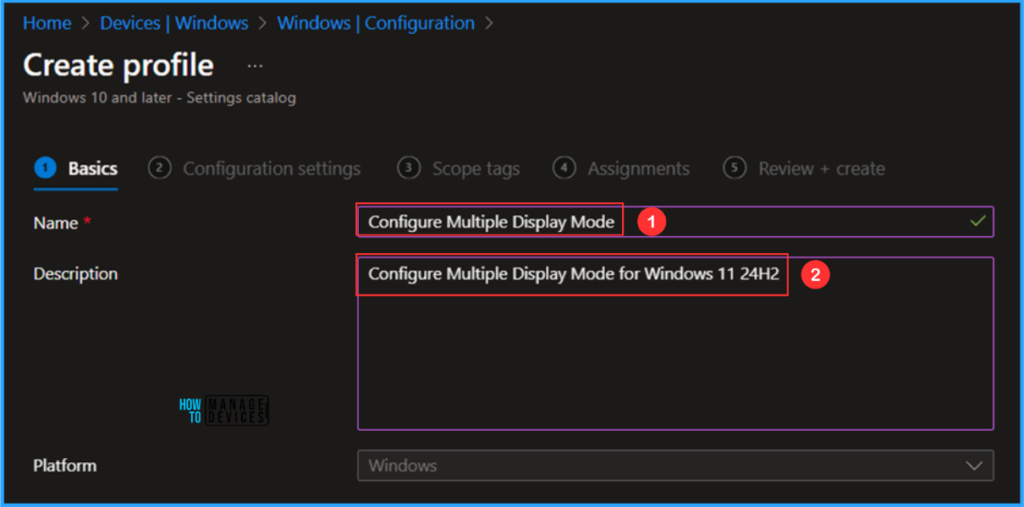
Task: Click the step 2 circle for Configuration settings
Action: click(159, 169)
